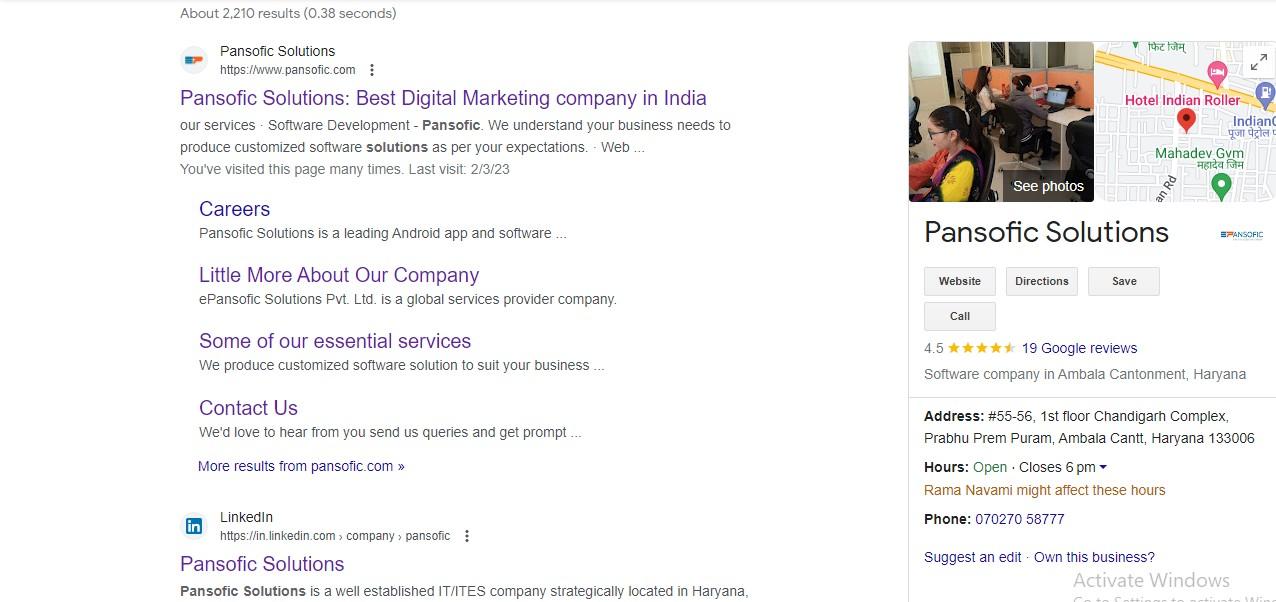Click the phone number 070270 58777
The height and width of the screenshot is (602, 1276).
(x=1019, y=519)
